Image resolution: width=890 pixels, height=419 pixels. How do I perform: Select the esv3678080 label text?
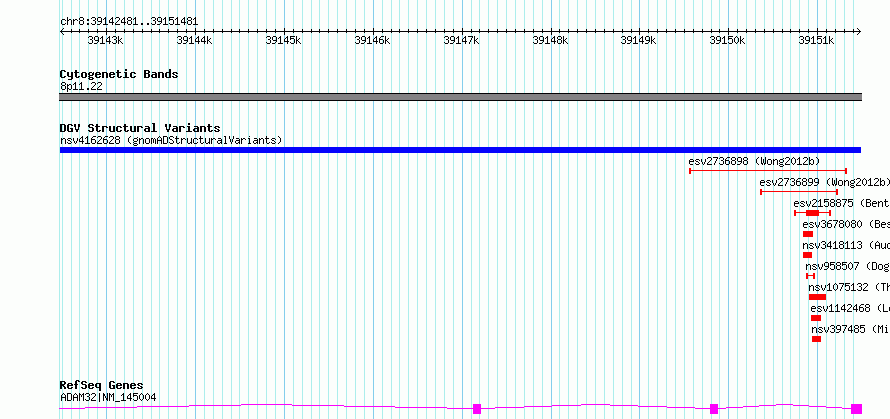tap(846, 224)
